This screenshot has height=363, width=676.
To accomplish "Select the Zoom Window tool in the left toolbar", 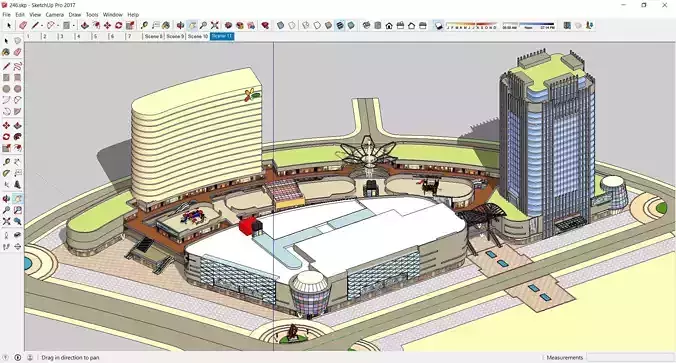I will pos(17,210).
